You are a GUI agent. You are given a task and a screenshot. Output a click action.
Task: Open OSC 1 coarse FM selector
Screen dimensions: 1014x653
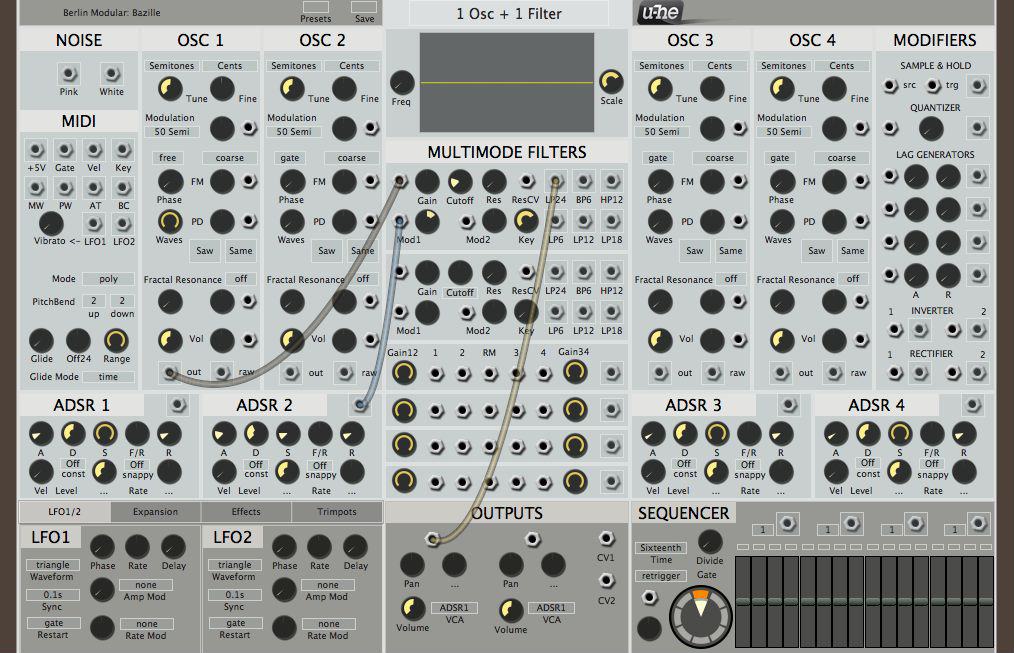coord(230,158)
